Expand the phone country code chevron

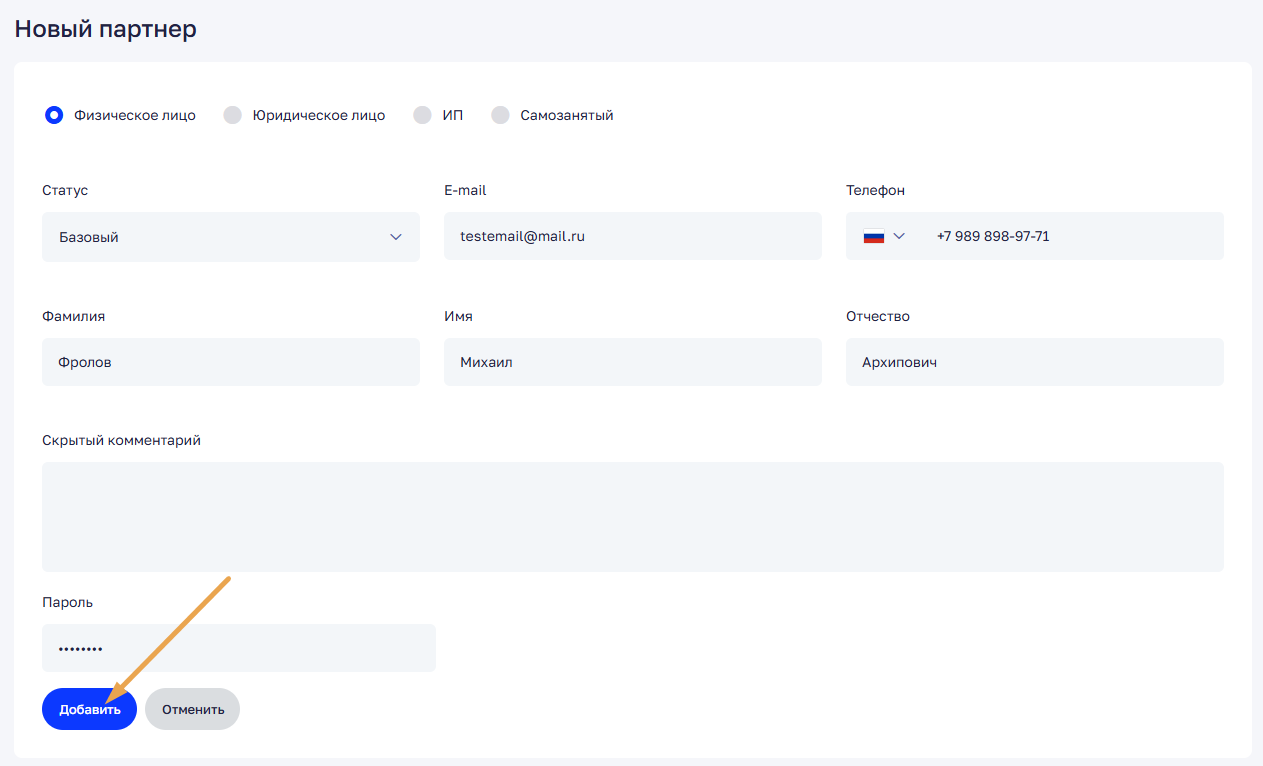899,237
